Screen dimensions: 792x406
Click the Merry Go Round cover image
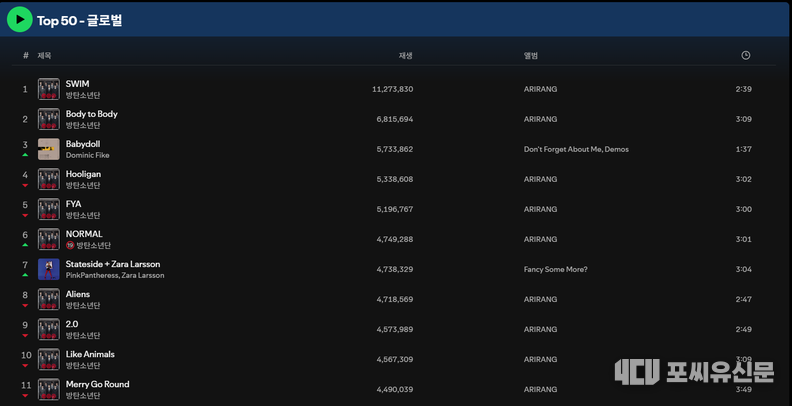click(x=49, y=389)
